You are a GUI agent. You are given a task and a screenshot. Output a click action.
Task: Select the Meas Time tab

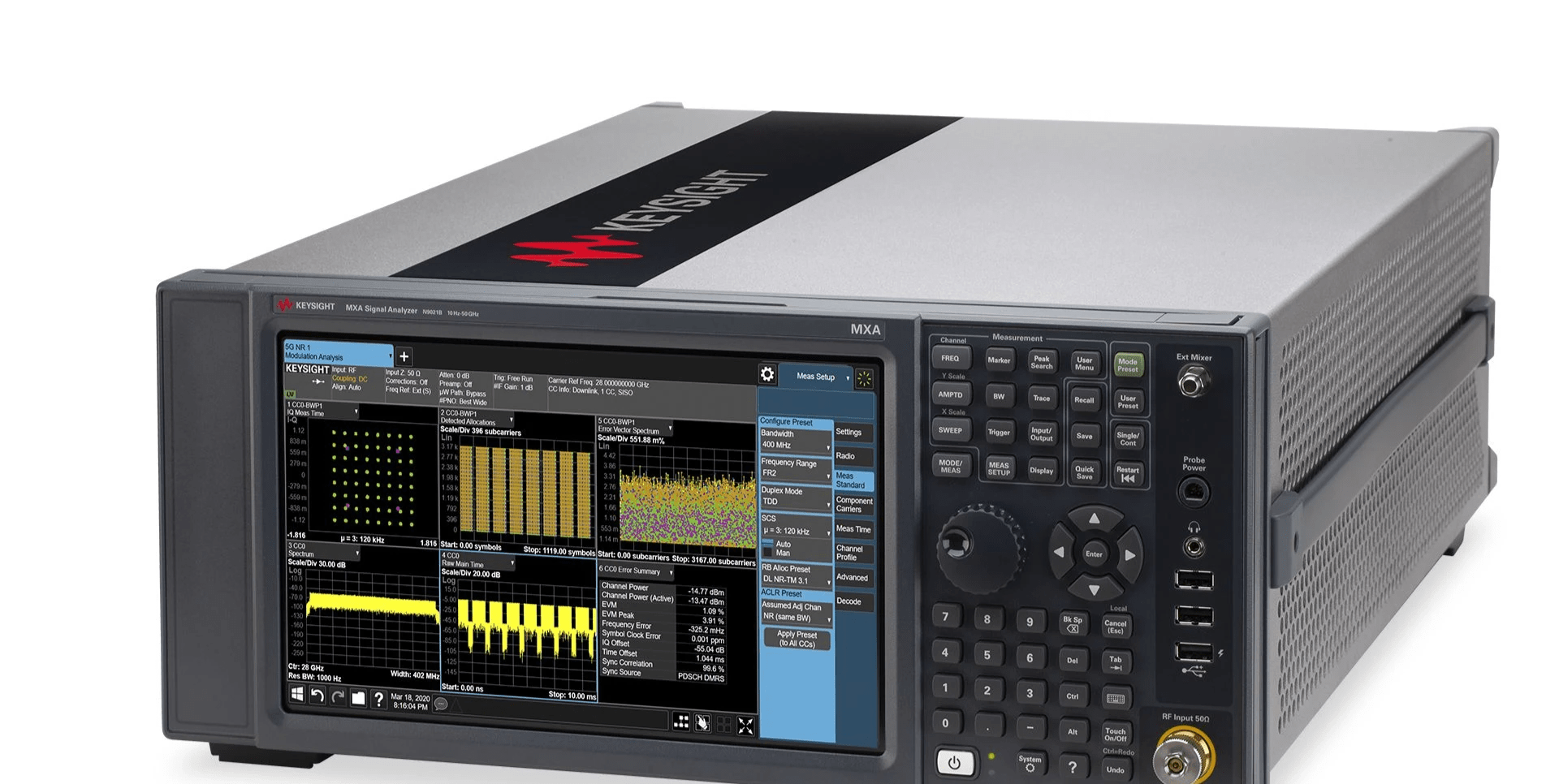click(853, 529)
